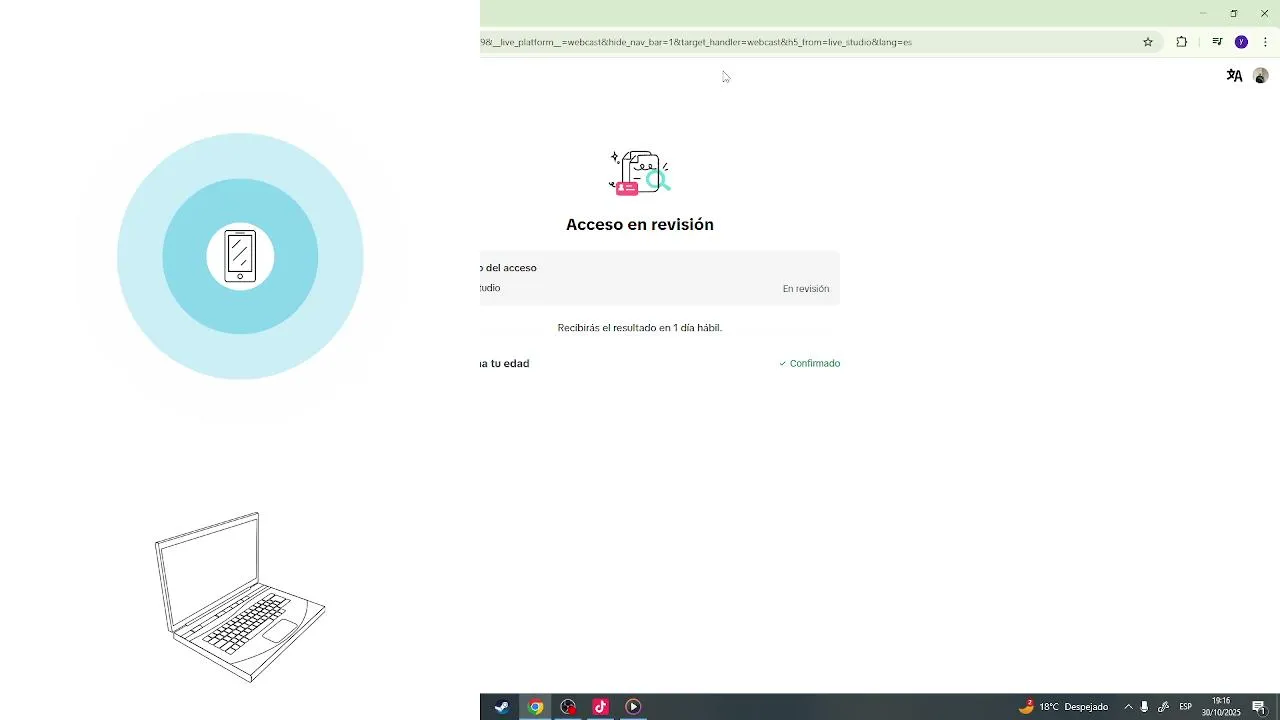Click the phone icon in the blue circle
Viewport: 1280px width, 720px height.
point(240,256)
